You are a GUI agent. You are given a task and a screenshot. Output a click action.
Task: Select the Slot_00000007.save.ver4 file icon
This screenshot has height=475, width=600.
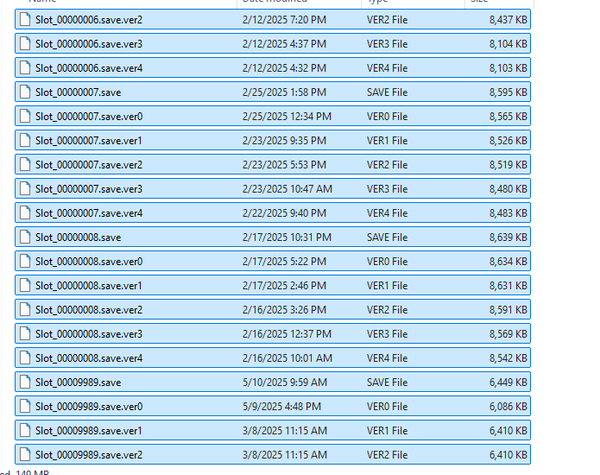point(25,213)
